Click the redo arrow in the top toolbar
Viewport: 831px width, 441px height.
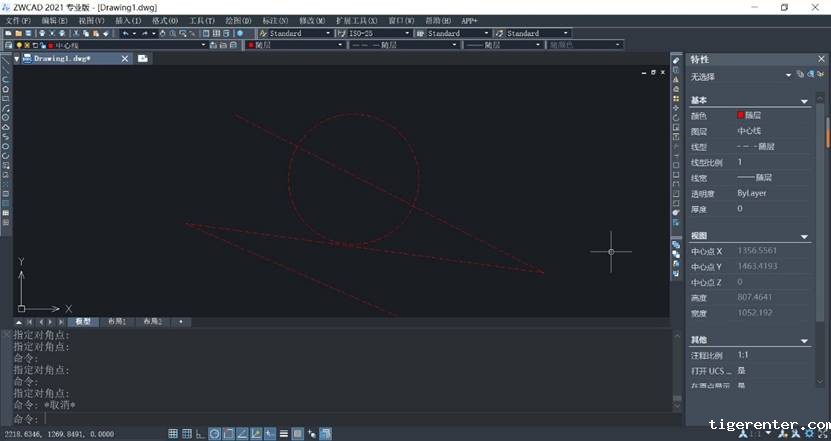144,33
